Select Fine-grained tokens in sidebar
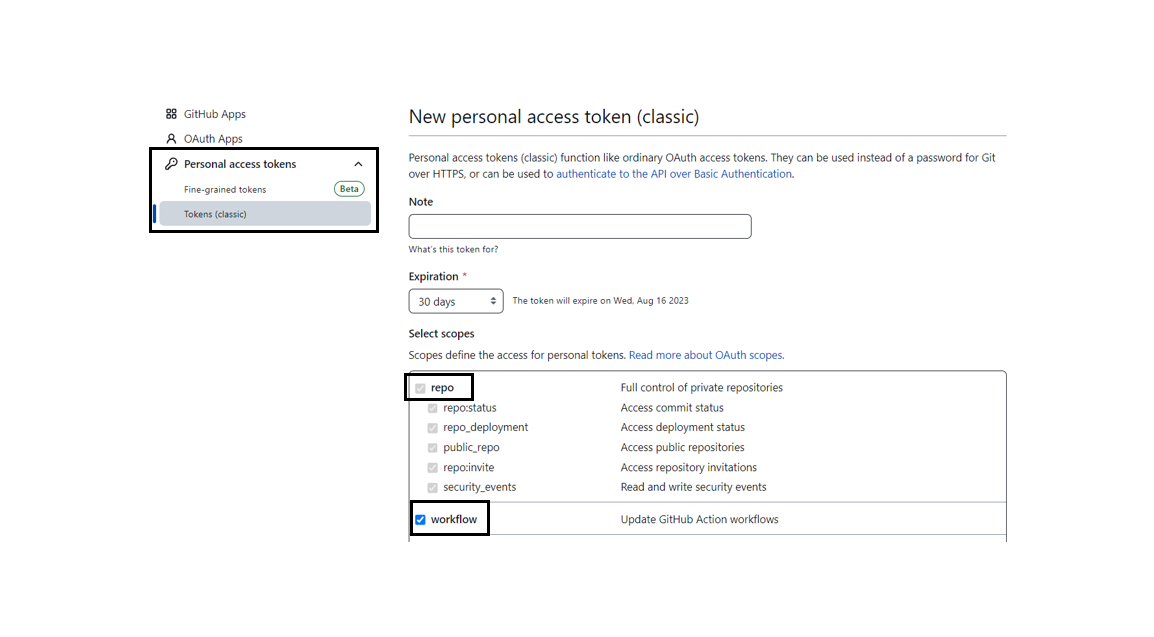This screenshot has height=637, width=1154. (x=225, y=190)
